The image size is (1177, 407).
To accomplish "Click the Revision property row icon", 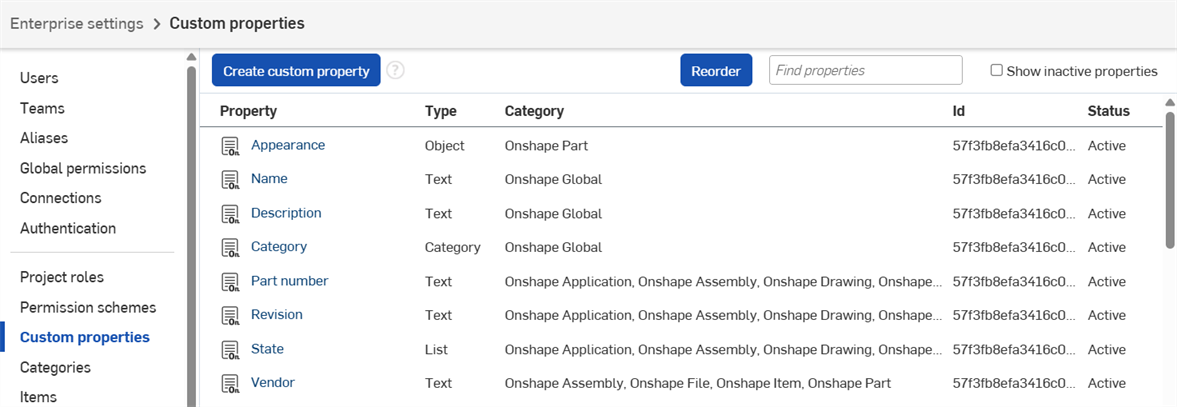I will click(231, 315).
